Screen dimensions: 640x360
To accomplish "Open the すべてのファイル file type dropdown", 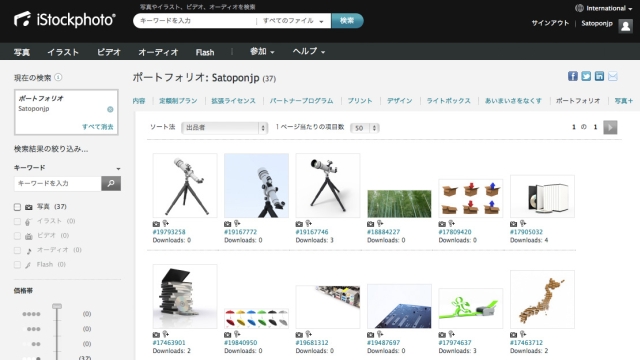I will pyautogui.click(x=293, y=21).
